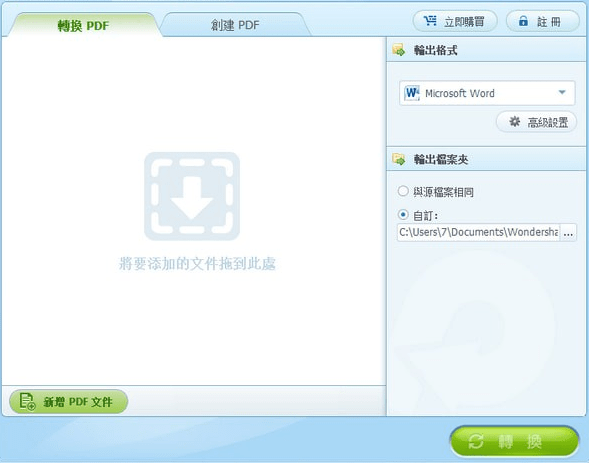Select the 與源檔案相同 radio option
This screenshot has width=589, height=463.
403,191
